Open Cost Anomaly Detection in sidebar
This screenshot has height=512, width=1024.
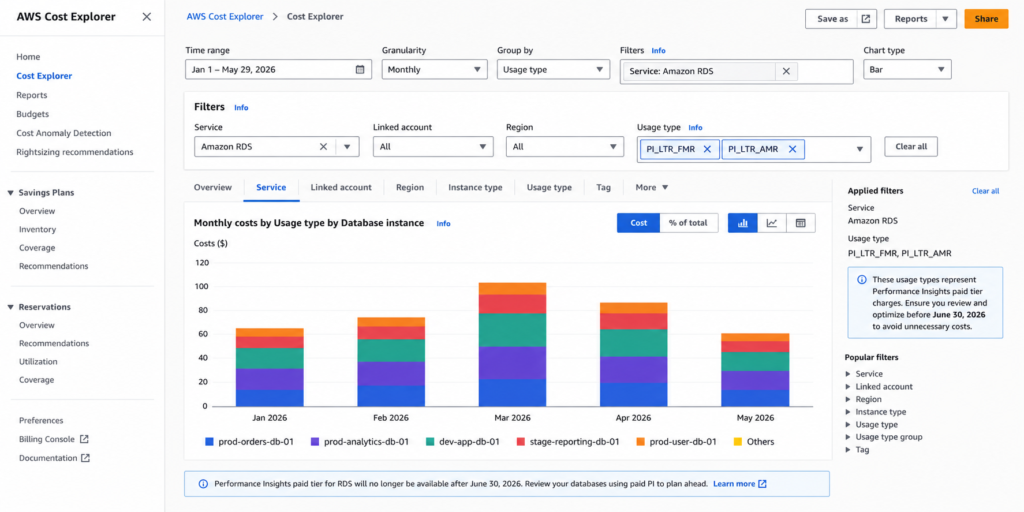pos(64,133)
